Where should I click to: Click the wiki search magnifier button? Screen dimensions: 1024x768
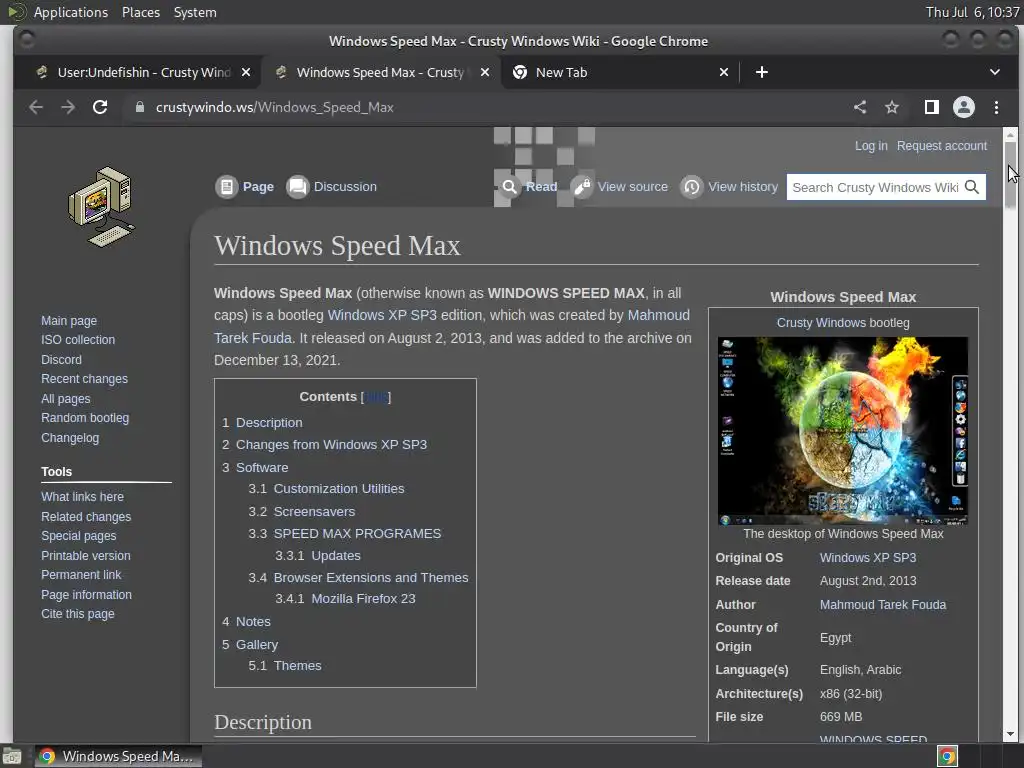coord(972,187)
